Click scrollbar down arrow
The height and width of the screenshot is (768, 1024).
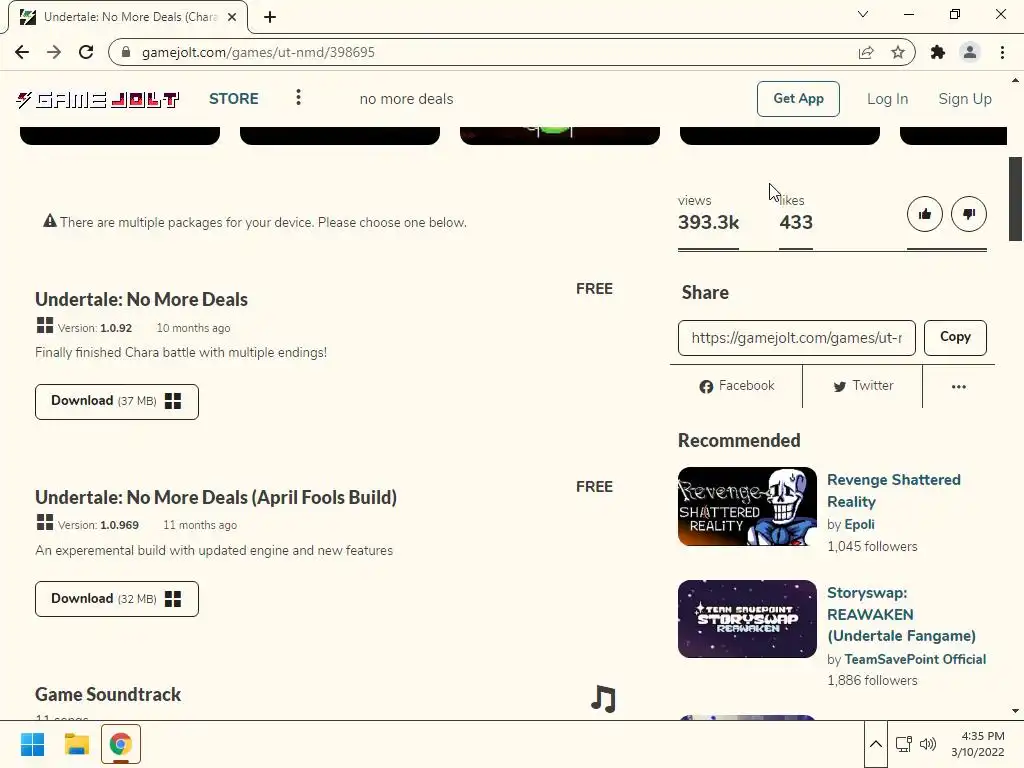(x=1015, y=711)
